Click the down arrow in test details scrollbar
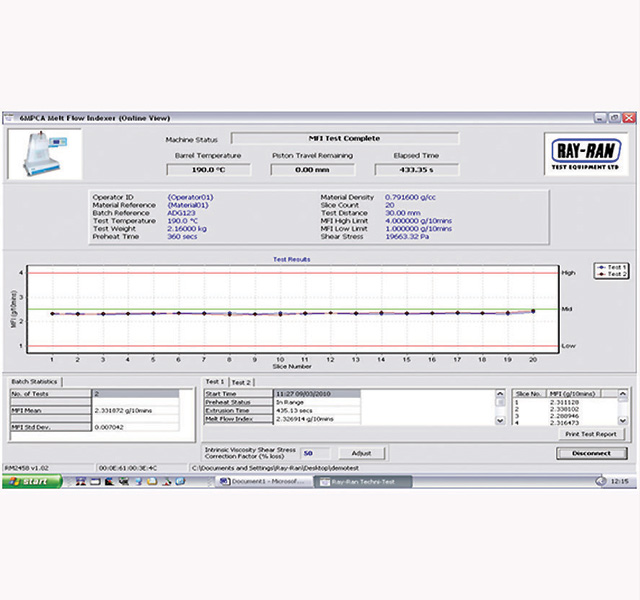 click(500, 420)
